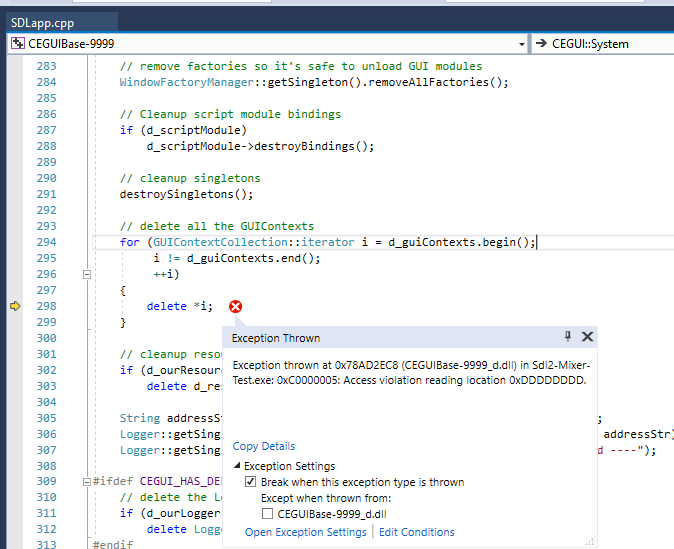Viewport: 674px width, 549px height.
Task: Click the Edit Conditions link
Action: click(x=416, y=532)
